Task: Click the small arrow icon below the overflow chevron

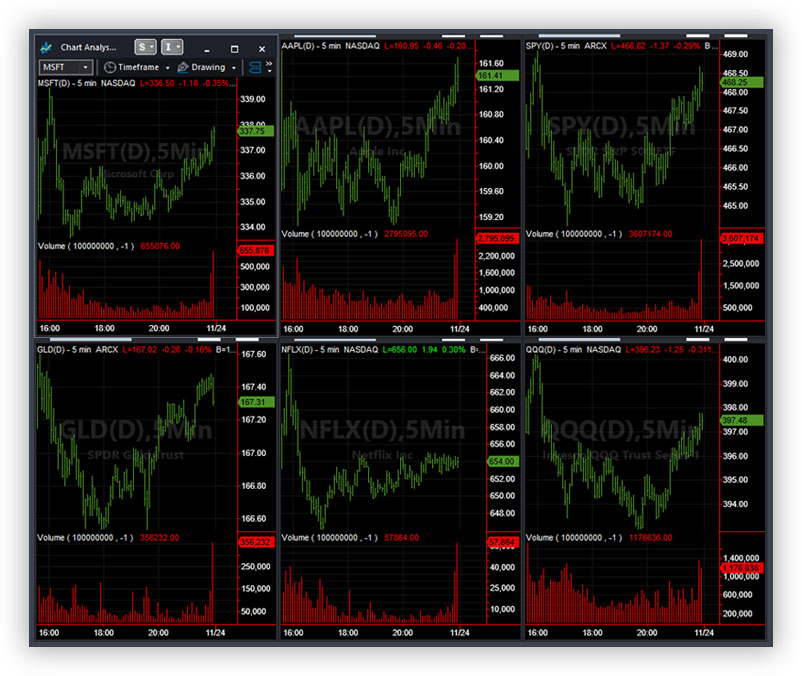Action: tap(268, 72)
